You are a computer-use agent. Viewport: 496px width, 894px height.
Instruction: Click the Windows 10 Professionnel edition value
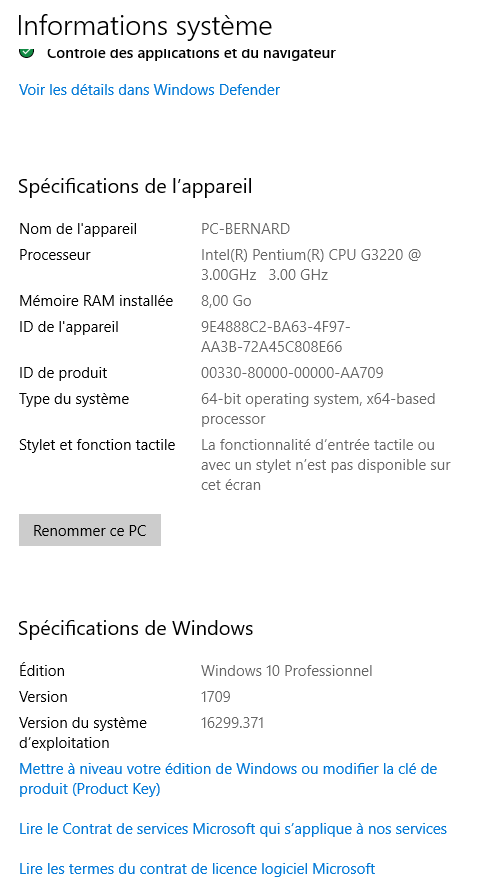click(x=286, y=671)
